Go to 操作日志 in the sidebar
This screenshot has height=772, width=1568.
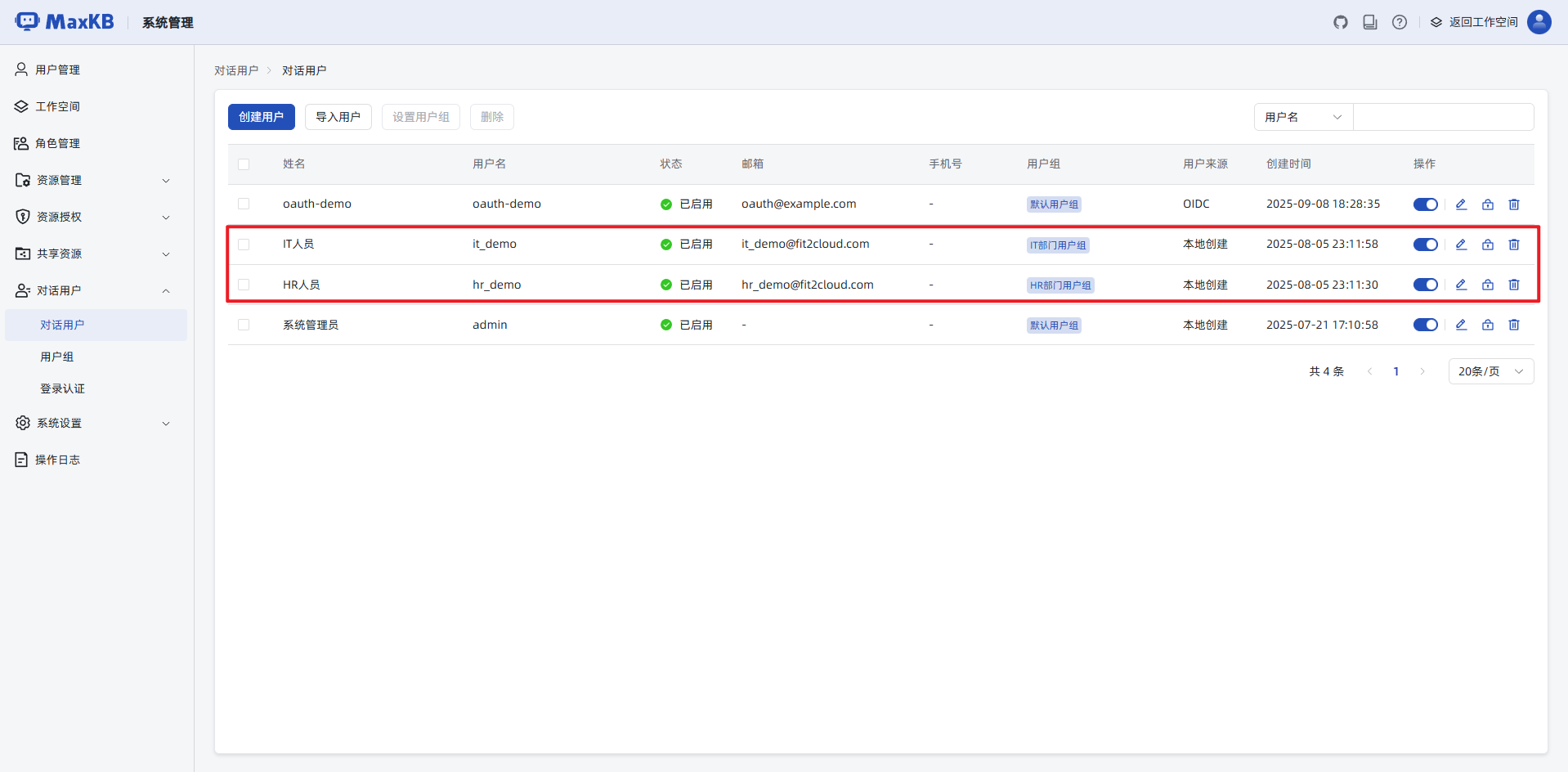[57, 460]
